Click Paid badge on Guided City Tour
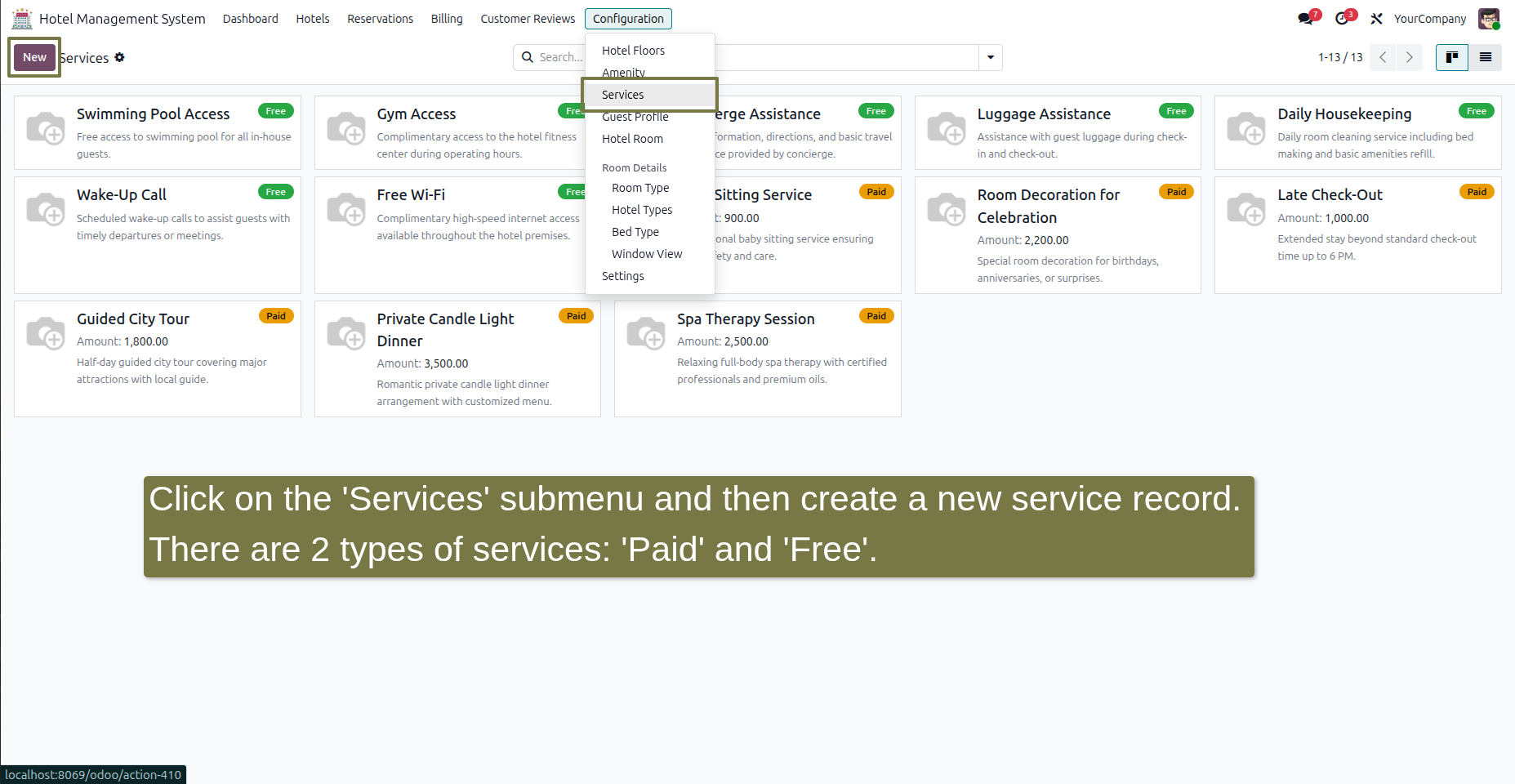 pos(276,316)
